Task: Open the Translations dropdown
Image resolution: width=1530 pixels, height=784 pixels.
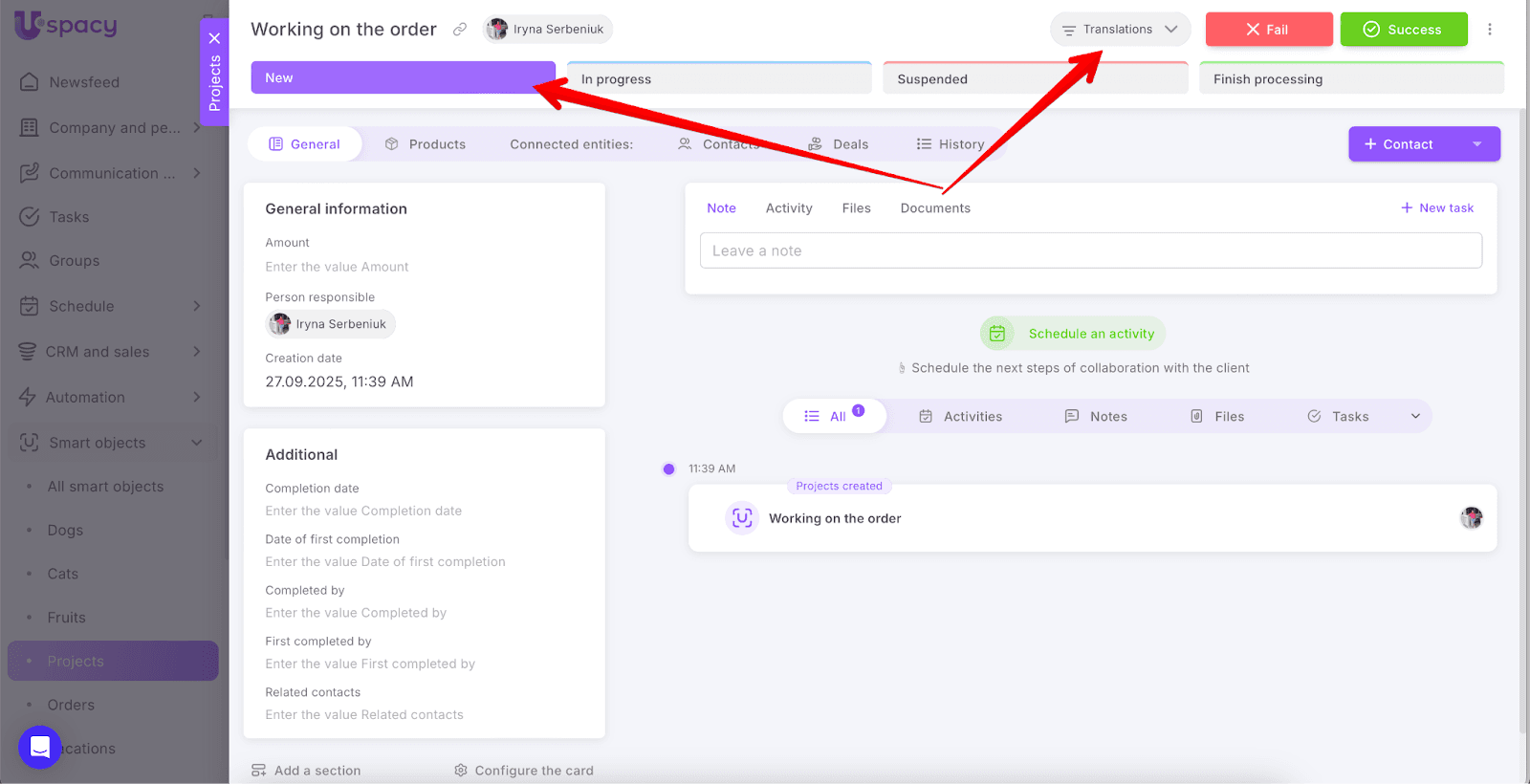Action: tap(1120, 30)
